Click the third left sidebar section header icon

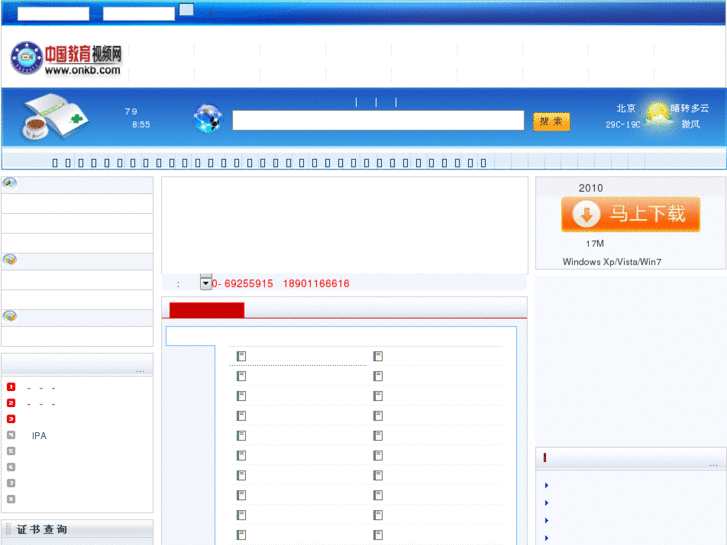(x=10, y=316)
